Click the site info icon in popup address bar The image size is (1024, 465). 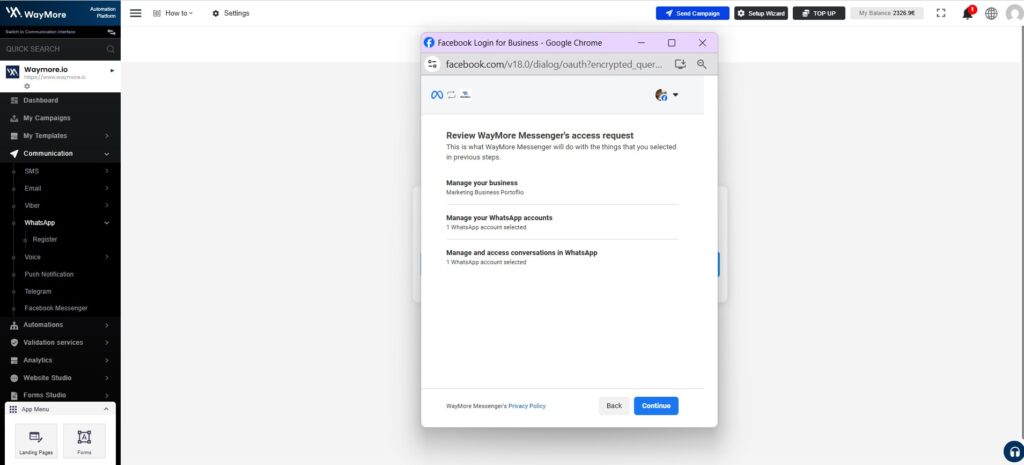point(432,64)
